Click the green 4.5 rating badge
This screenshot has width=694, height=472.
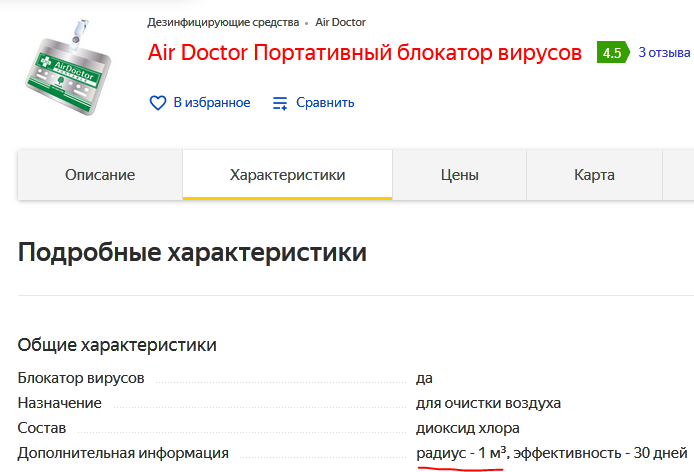coord(611,53)
